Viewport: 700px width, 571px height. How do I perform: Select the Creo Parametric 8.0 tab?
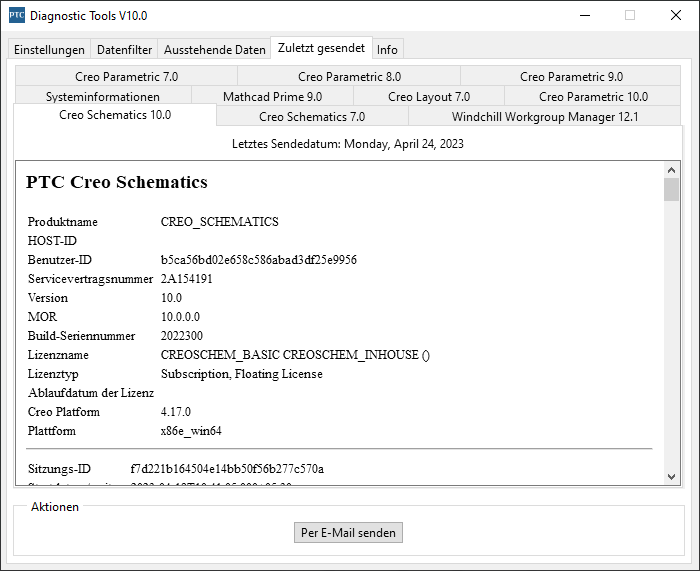coord(349,76)
